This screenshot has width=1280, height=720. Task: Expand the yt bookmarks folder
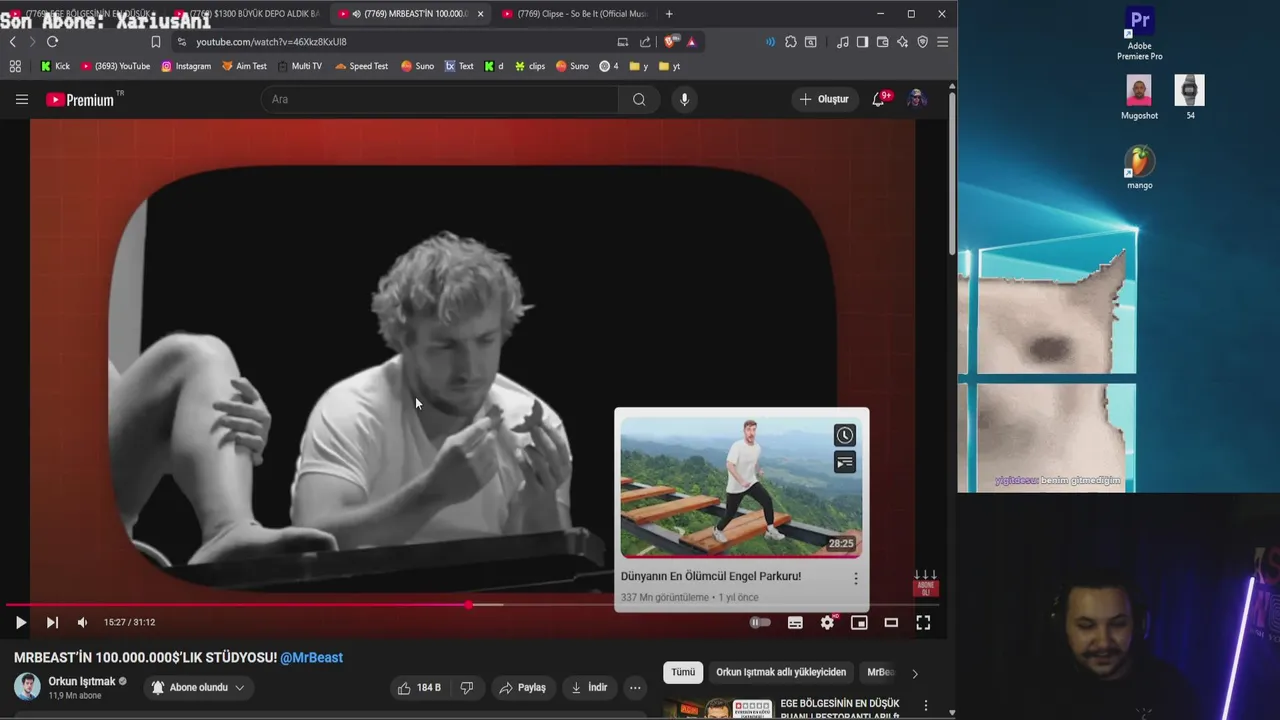pos(670,66)
